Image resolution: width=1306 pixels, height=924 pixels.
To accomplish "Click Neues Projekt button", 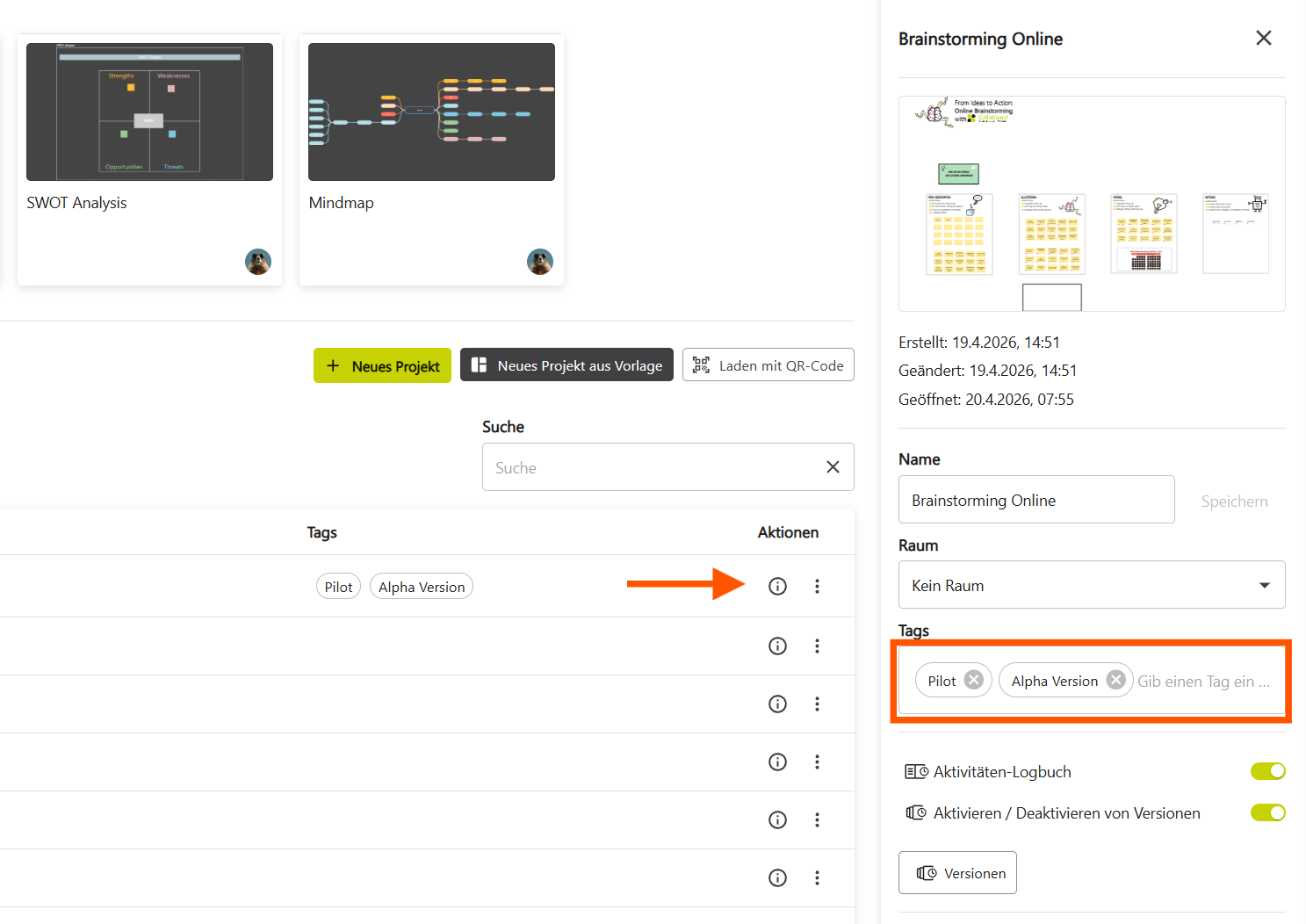I will click(382, 365).
